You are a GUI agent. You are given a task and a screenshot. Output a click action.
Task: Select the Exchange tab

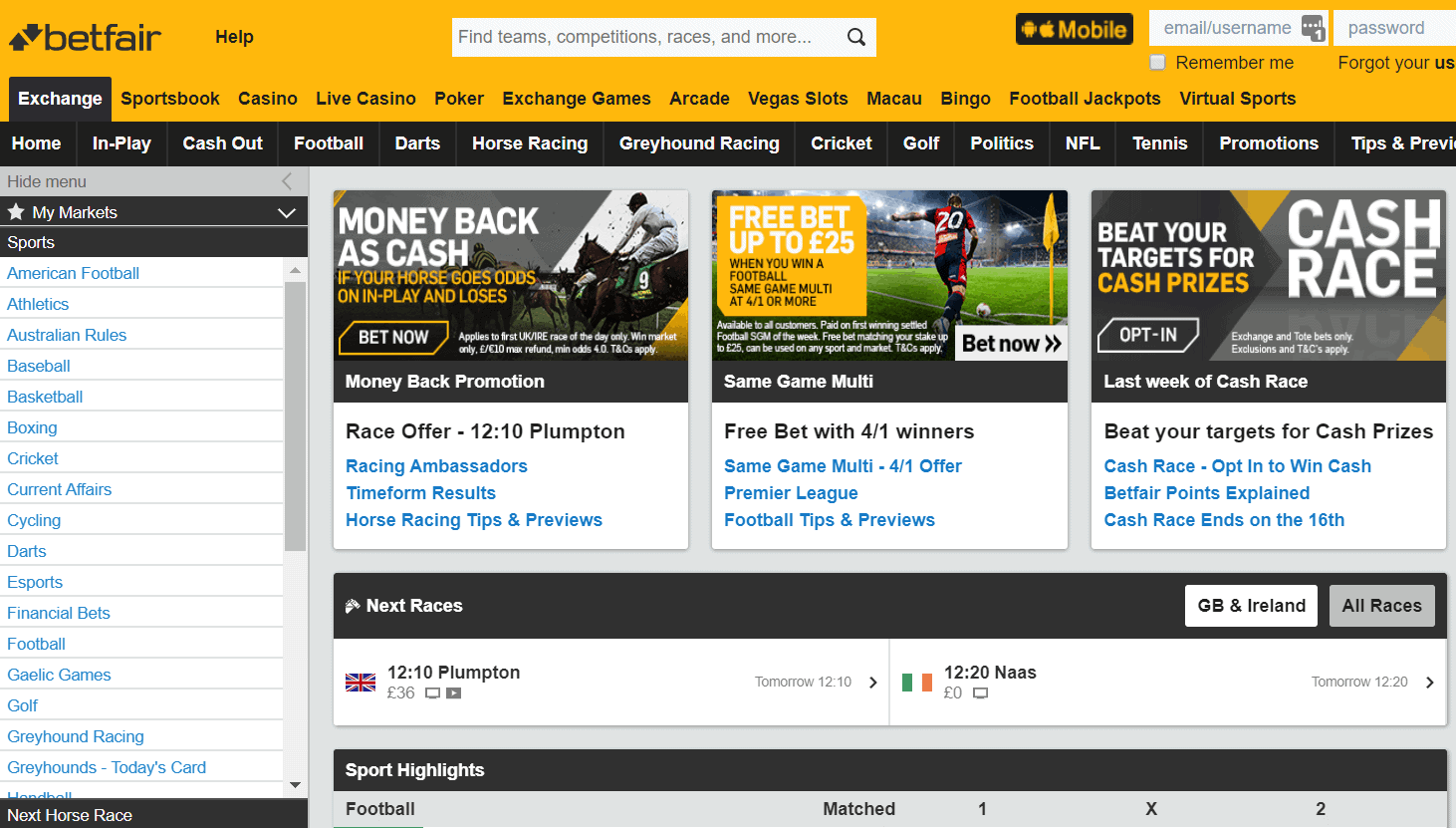coord(60,99)
